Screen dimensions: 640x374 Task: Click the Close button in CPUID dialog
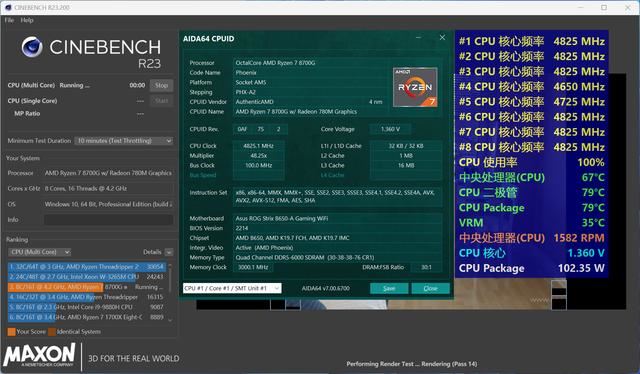(x=431, y=288)
